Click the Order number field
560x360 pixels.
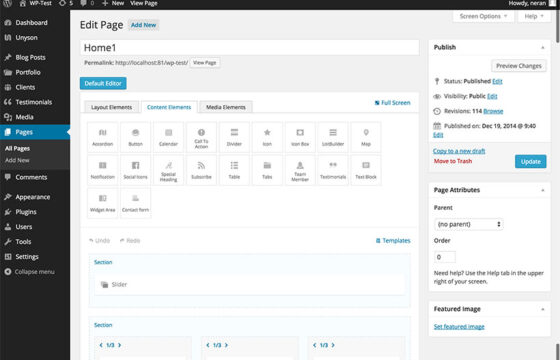click(445, 257)
